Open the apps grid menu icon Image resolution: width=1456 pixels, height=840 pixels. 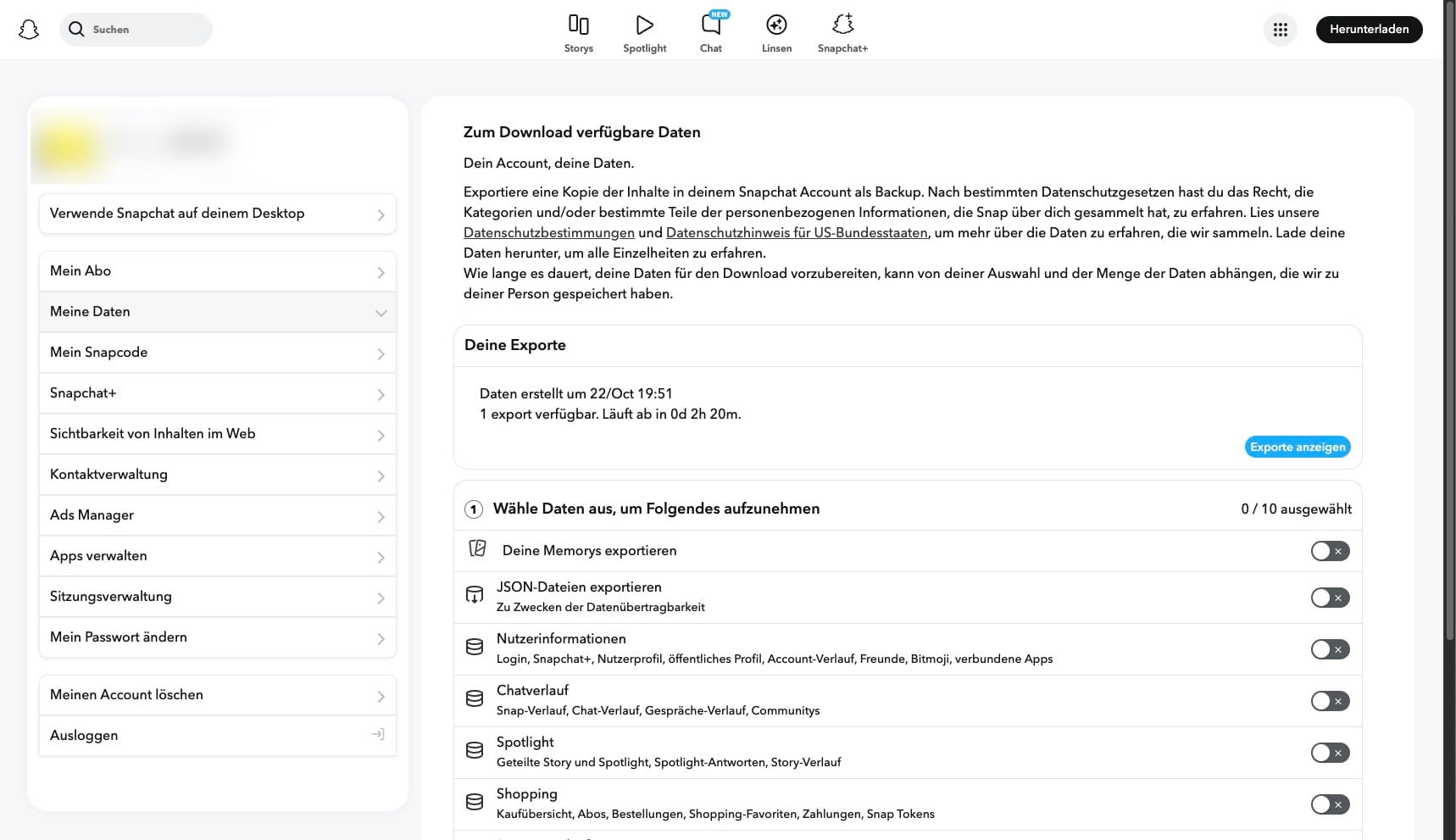1280,30
